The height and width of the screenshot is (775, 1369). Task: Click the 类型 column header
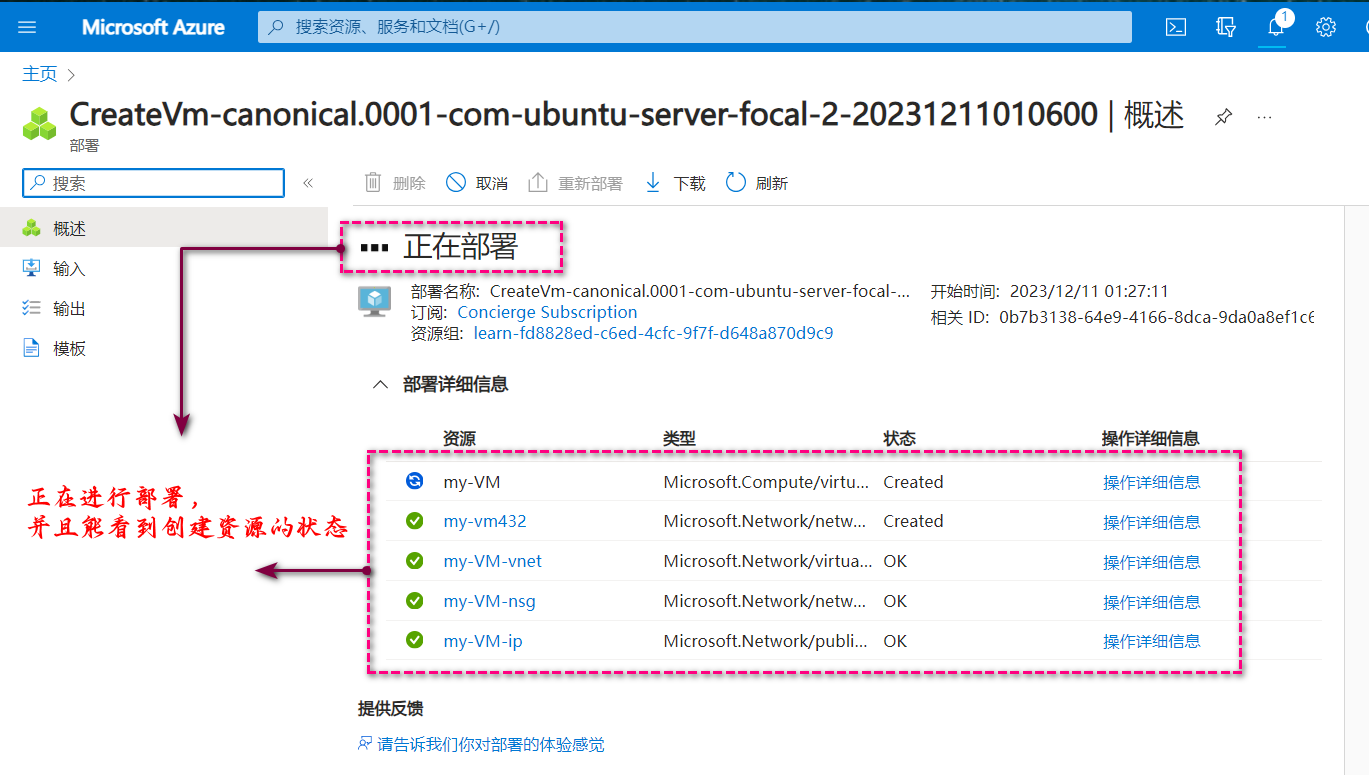[x=679, y=438]
